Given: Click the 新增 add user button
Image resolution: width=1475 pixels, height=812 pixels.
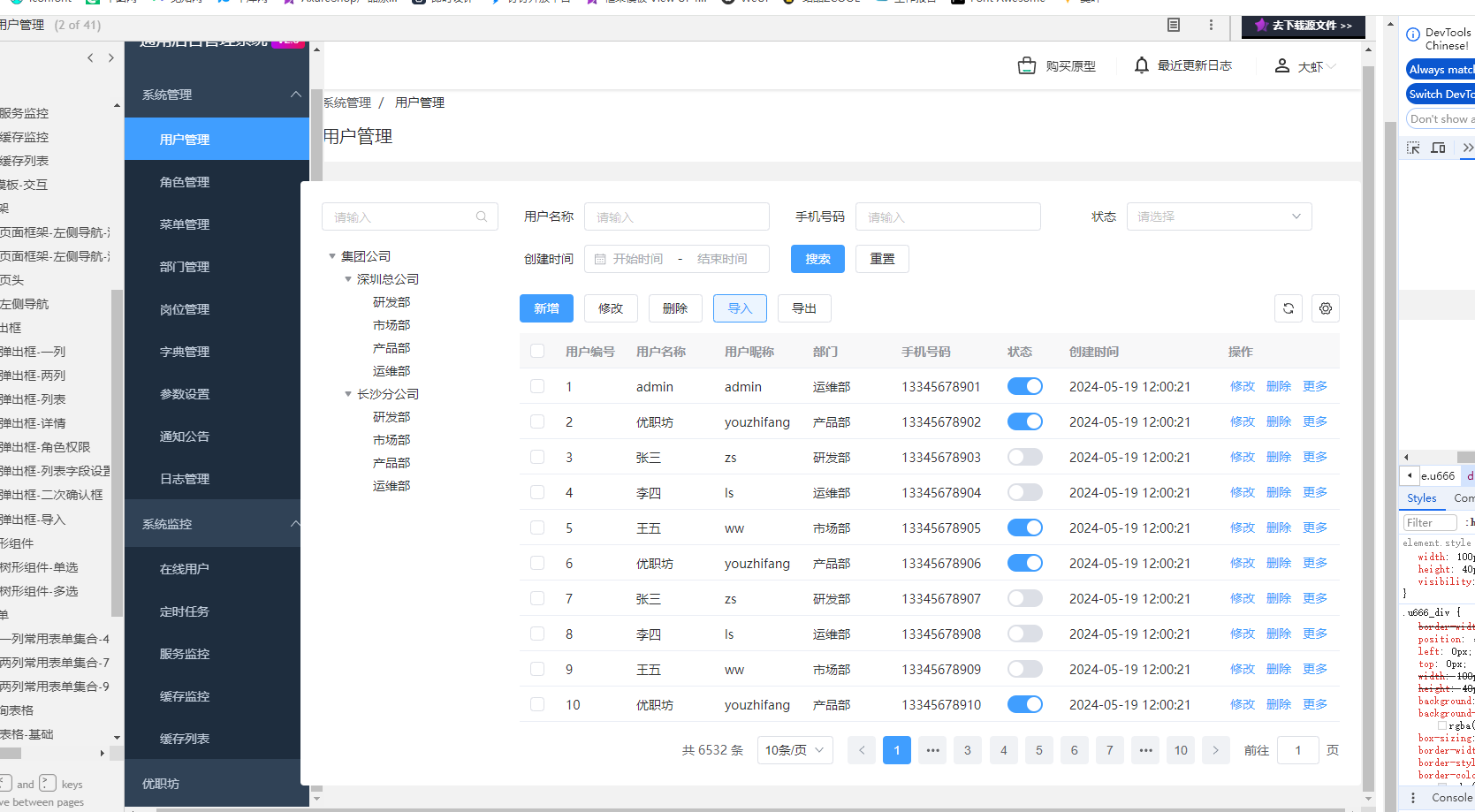Looking at the screenshot, I should coord(546,308).
